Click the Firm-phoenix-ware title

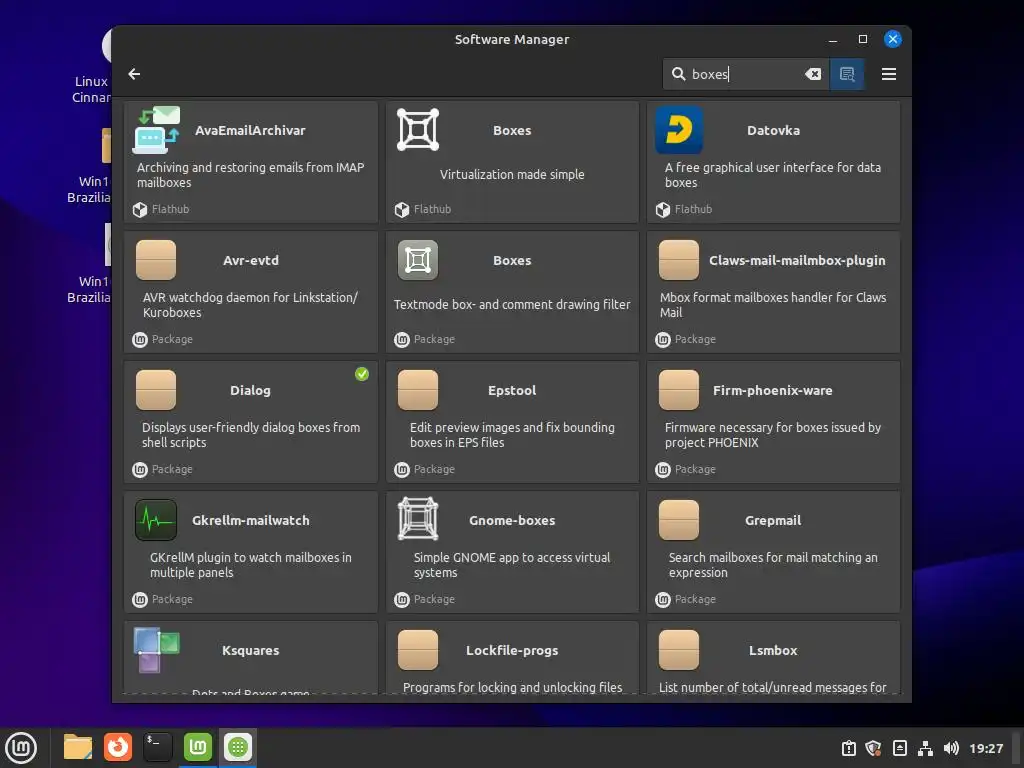point(773,391)
